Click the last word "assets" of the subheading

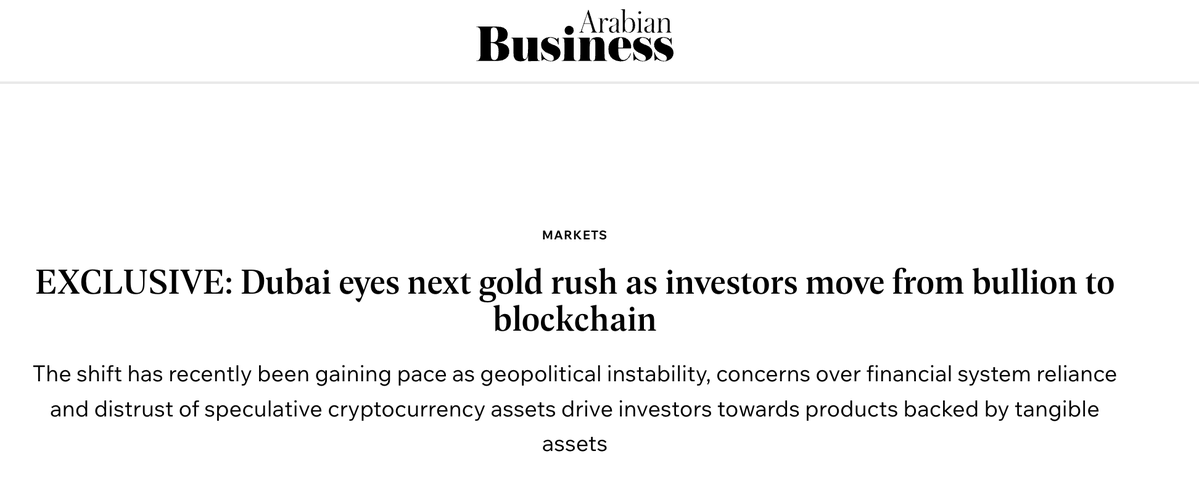(x=574, y=444)
